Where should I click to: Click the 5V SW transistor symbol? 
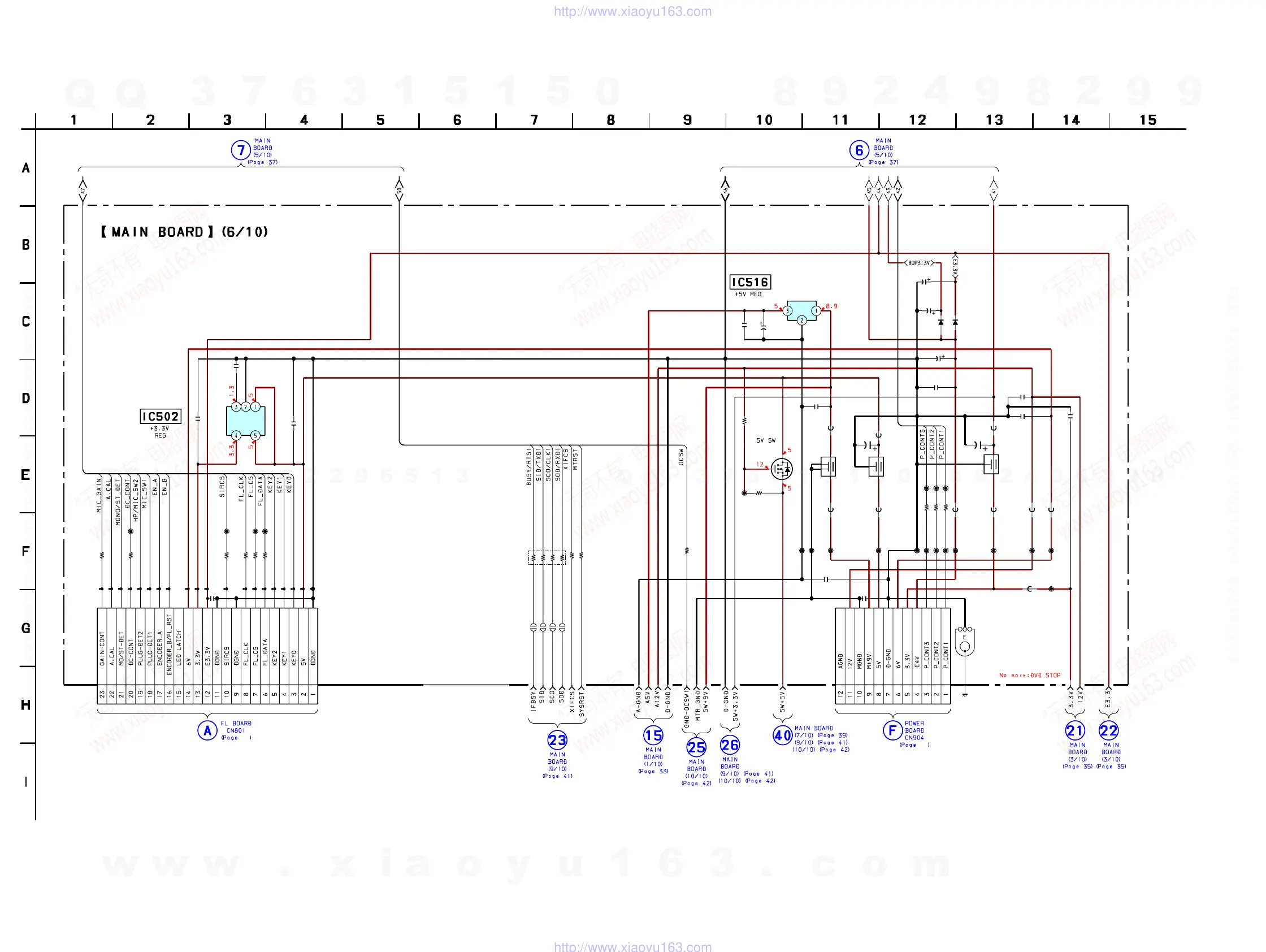782,469
